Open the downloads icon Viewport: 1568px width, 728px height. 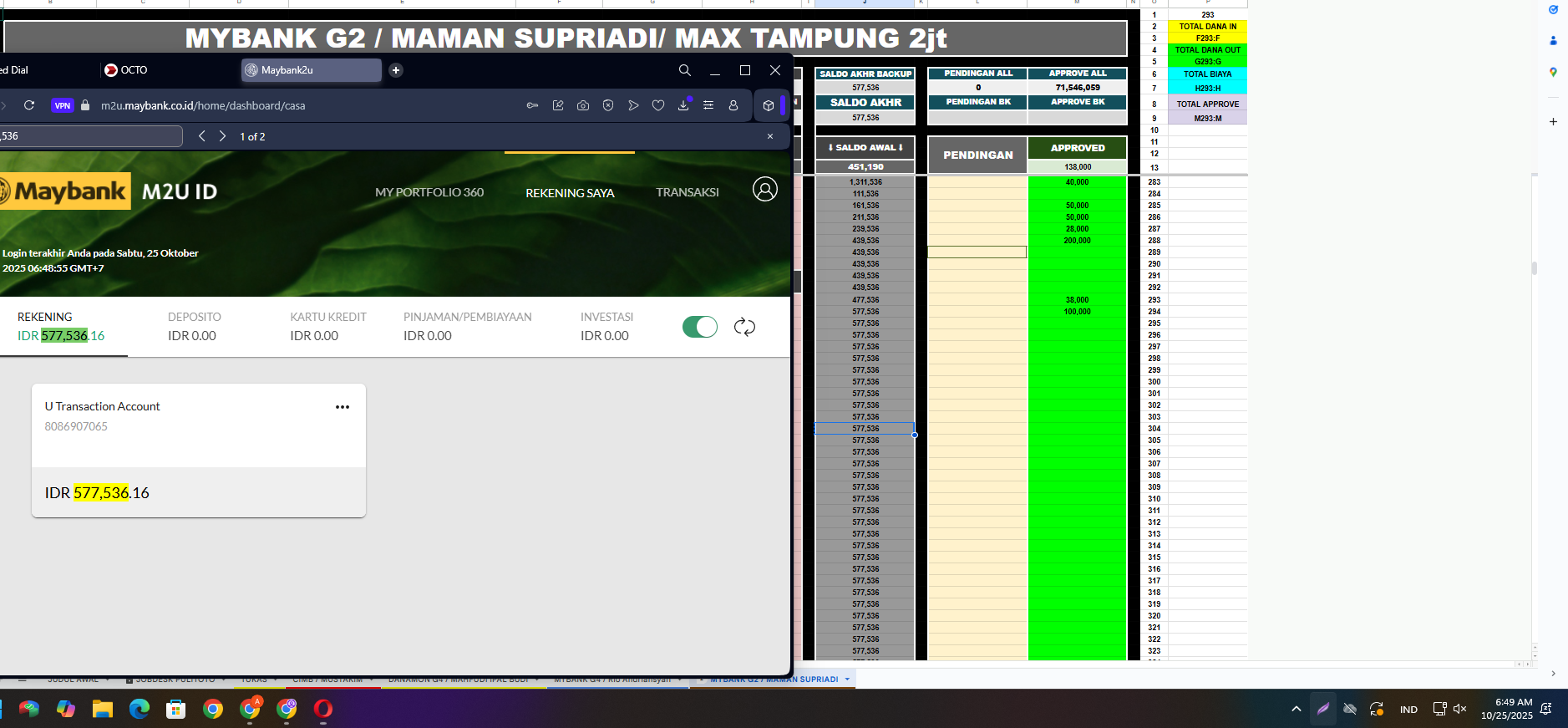(683, 105)
